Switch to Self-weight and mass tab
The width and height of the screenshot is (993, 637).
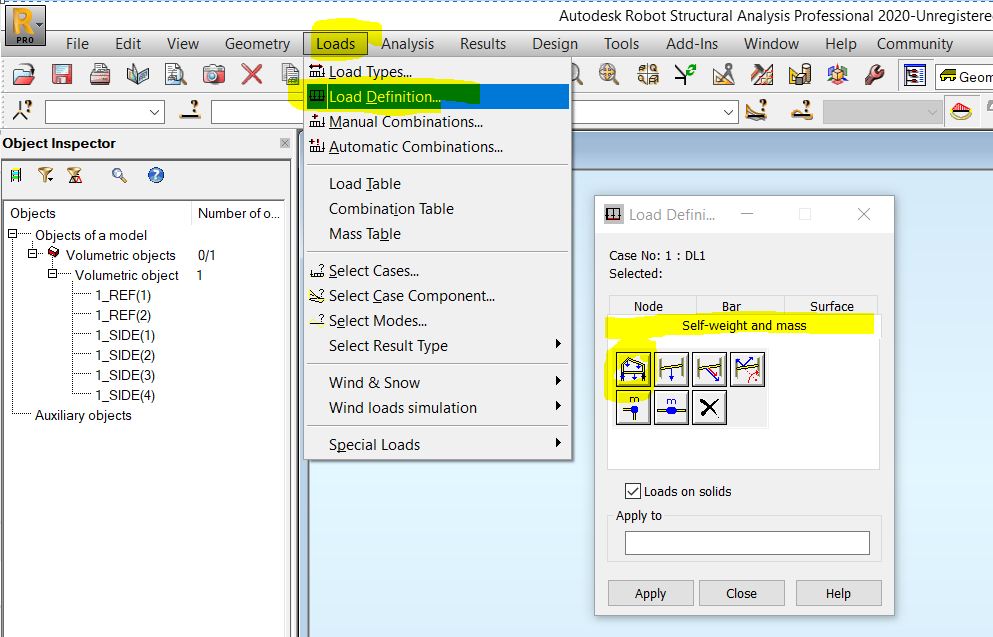point(743,325)
